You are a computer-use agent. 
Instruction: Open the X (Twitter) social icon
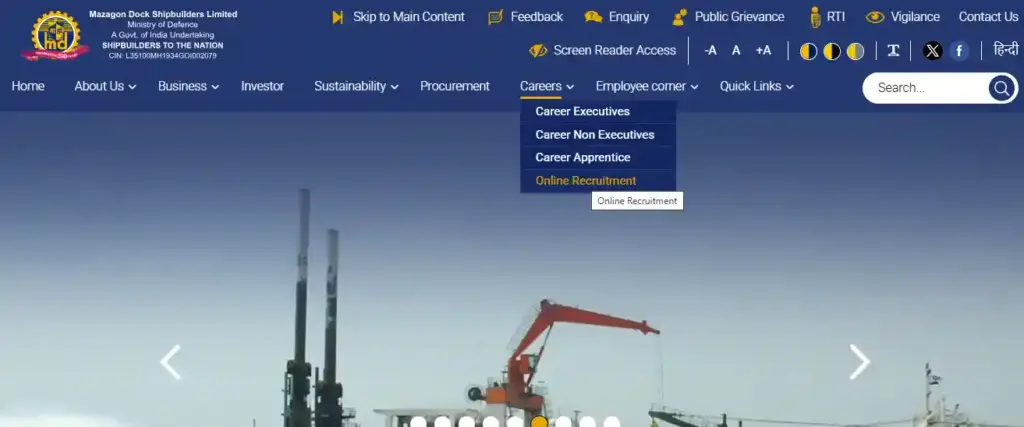[x=932, y=51]
